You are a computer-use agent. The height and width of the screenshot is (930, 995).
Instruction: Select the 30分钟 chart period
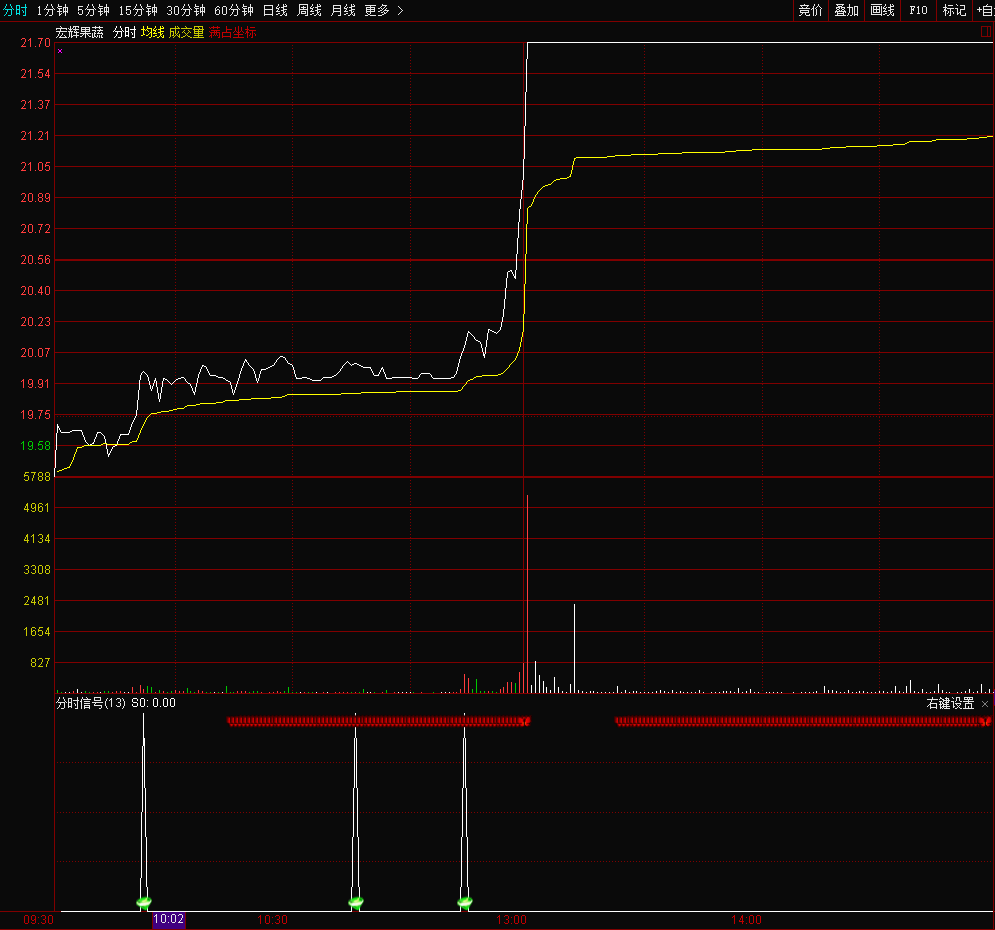pyautogui.click(x=185, y=10)
